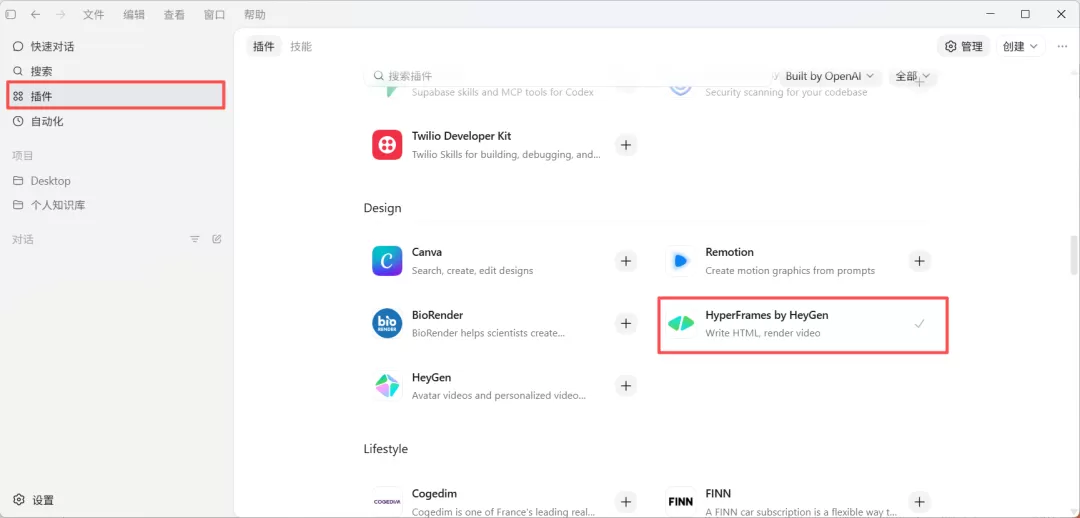
Task: Open the Remotion plugin title
Action: (x=729, y=252)
